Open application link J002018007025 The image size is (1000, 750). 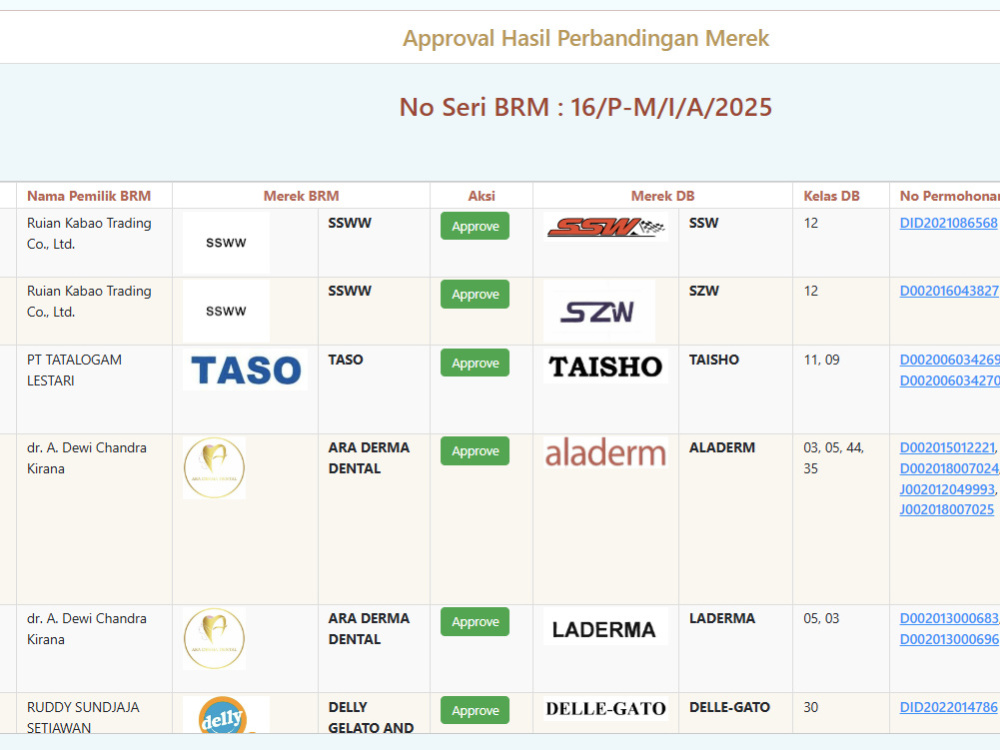(946, 510)
